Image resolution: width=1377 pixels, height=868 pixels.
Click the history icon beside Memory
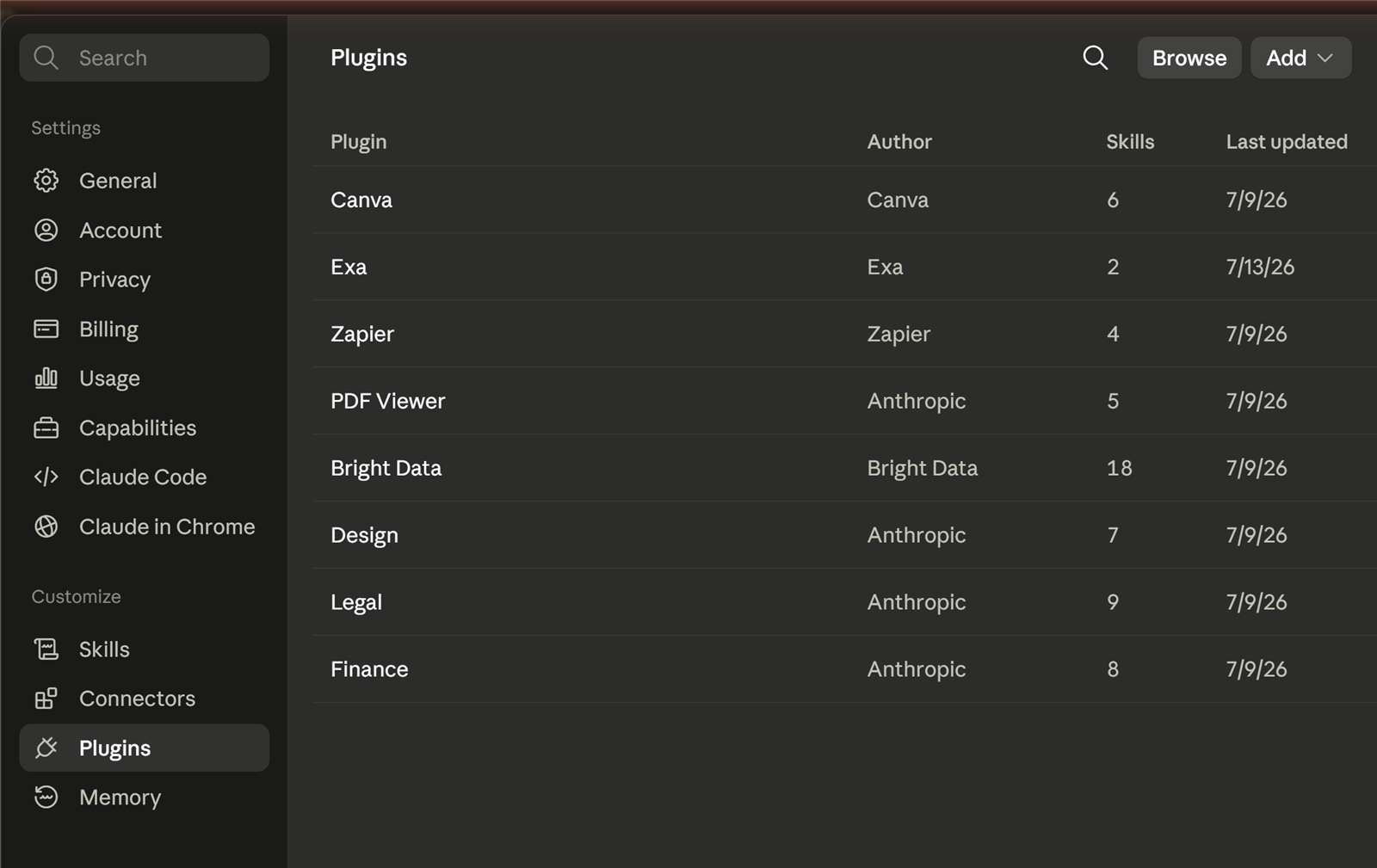(x=46, y=797)
